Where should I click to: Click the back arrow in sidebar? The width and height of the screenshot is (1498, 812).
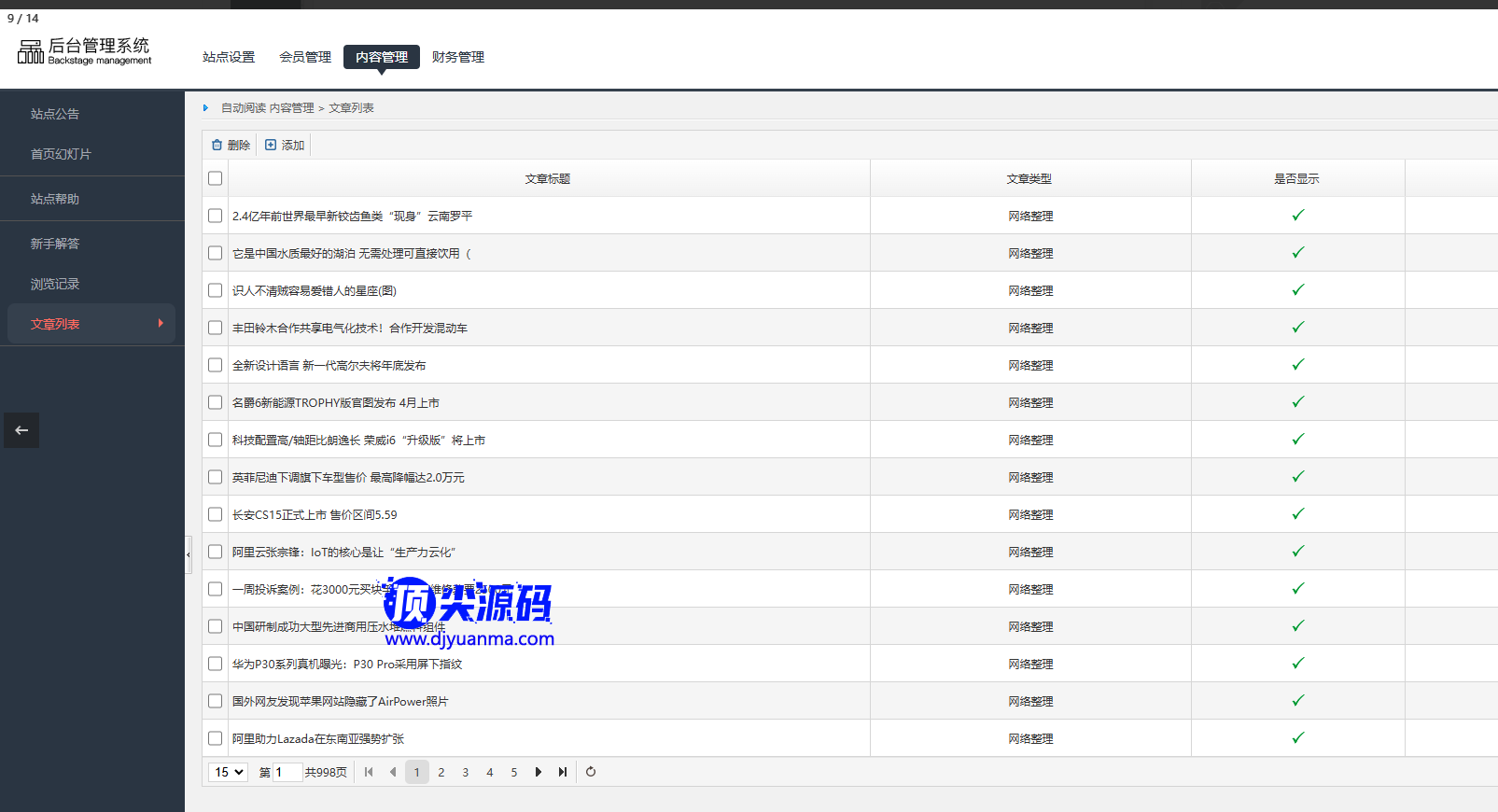(x=21, y=430)
